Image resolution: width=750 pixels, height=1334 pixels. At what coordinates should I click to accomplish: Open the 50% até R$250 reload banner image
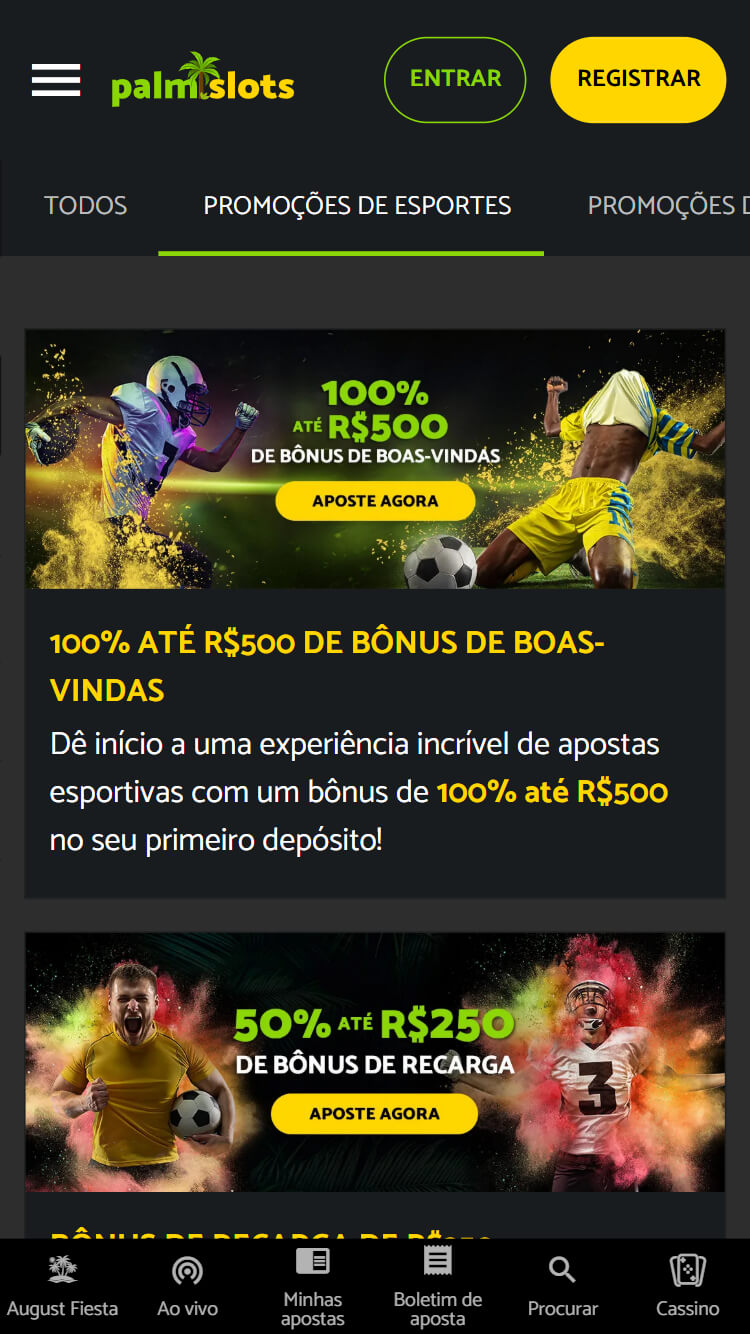(375, 1062)
